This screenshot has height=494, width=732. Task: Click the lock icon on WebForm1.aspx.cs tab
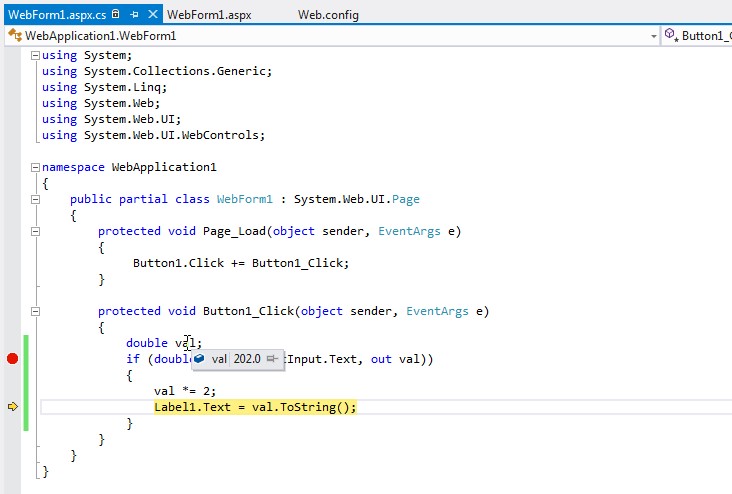pyautogui.click(x=116, y=14)
